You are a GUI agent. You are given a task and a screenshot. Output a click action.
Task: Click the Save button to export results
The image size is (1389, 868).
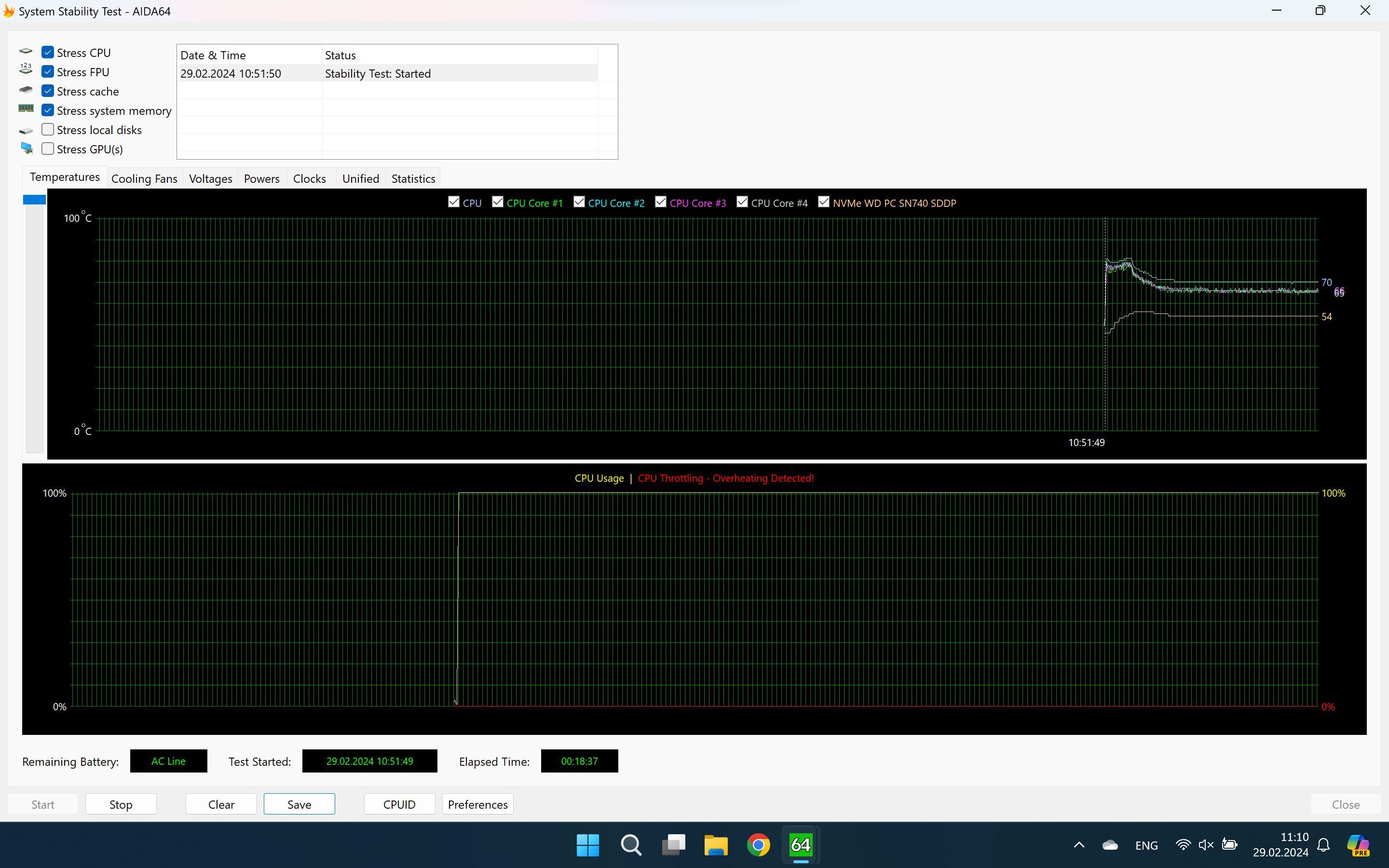(299, 804)
